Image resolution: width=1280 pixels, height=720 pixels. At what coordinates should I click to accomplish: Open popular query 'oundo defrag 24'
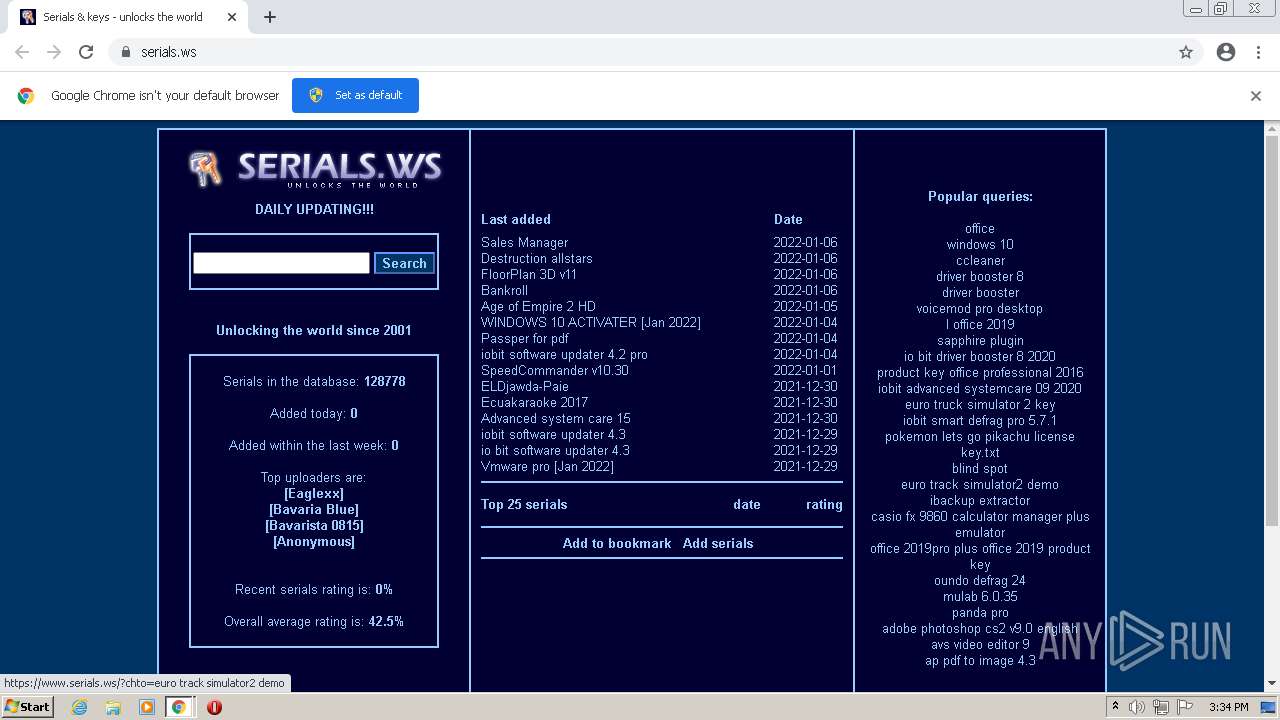click(980, 580)
